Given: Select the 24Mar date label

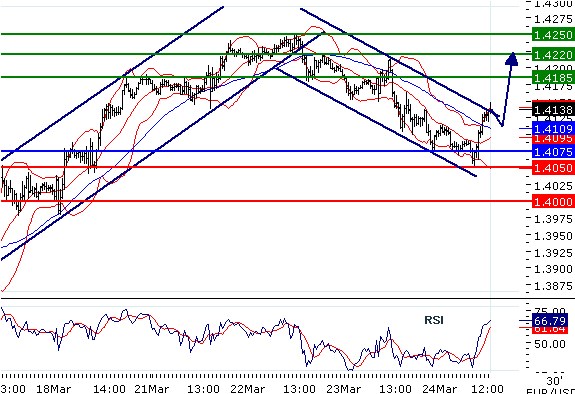Looking at the screenshot, I should tap(439, 388).
